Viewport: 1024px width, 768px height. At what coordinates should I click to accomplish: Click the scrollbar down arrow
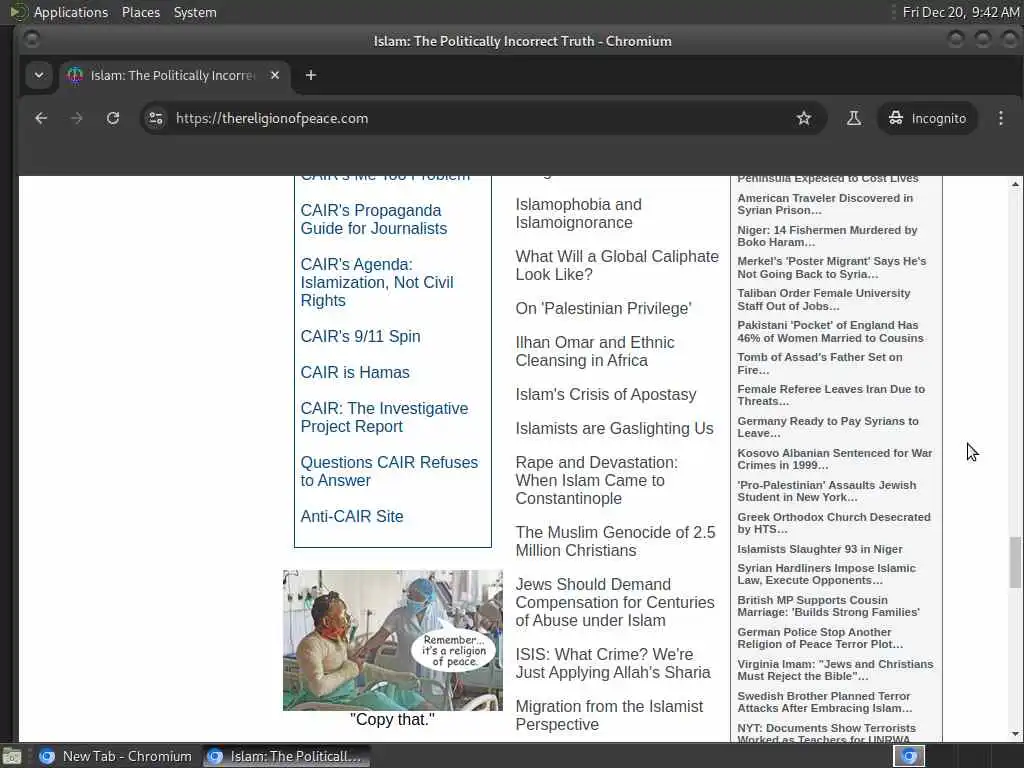click(1015, 734)
